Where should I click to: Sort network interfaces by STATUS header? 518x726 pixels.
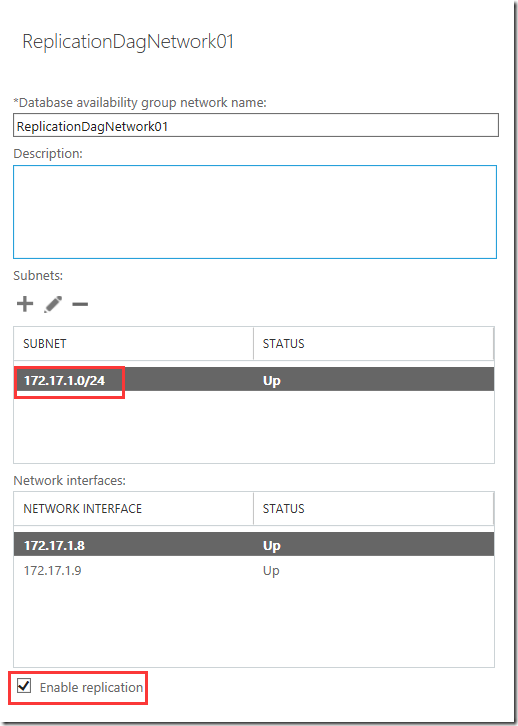(x=374, y=508)
